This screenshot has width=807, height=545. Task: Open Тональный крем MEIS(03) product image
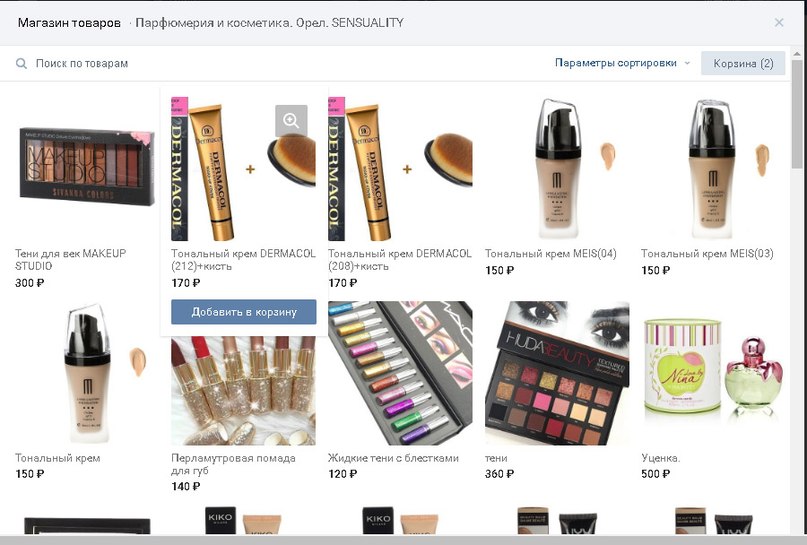pos(713,169)
